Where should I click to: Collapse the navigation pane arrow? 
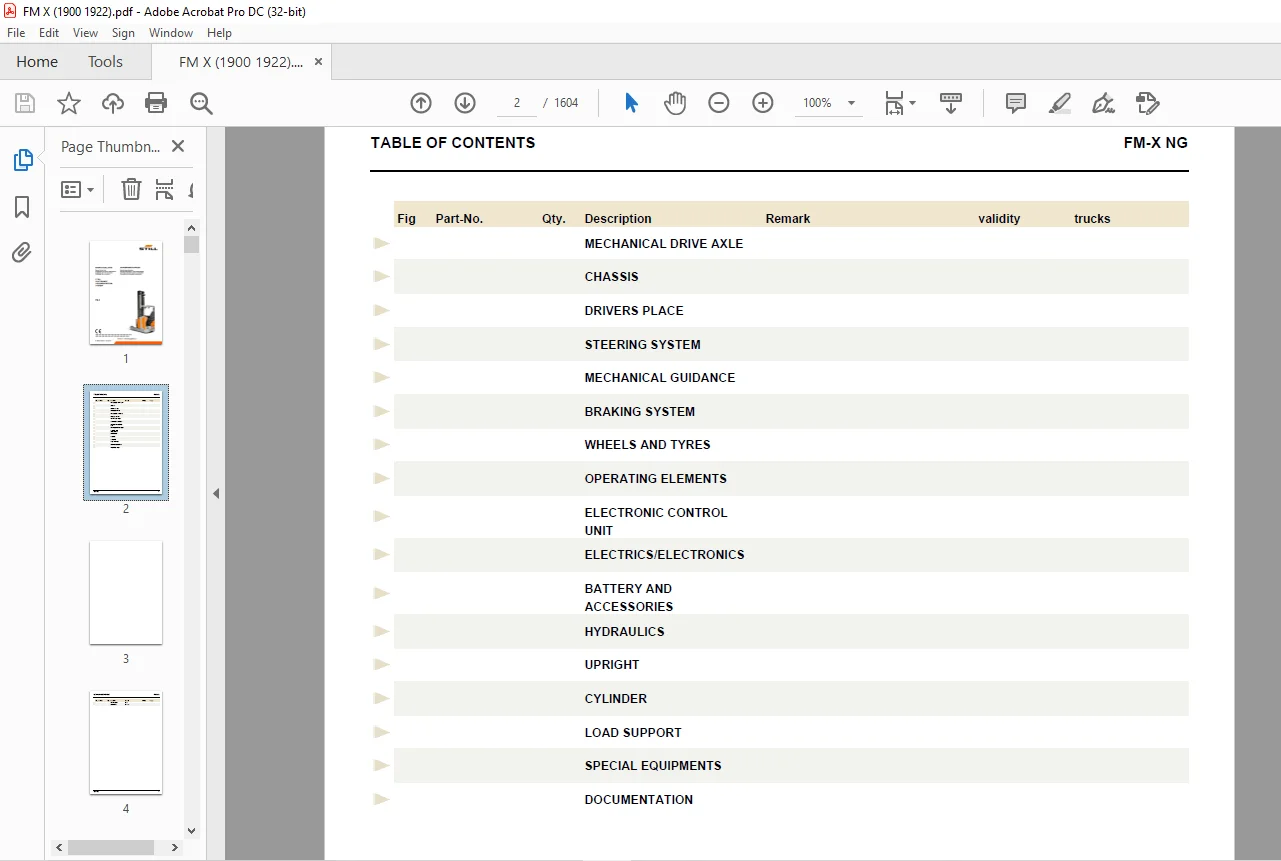tap(216, 493)
